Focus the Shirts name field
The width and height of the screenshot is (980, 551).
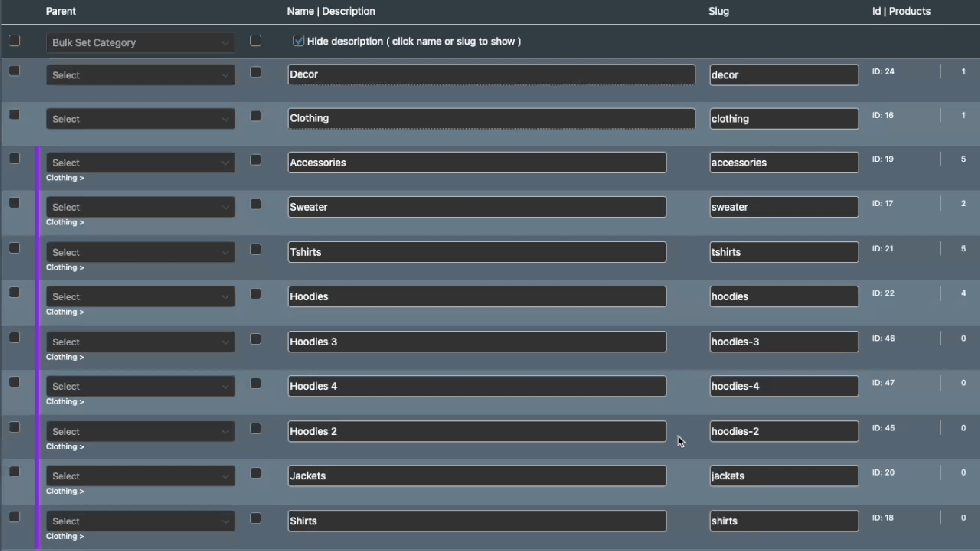tap(477, 520)
